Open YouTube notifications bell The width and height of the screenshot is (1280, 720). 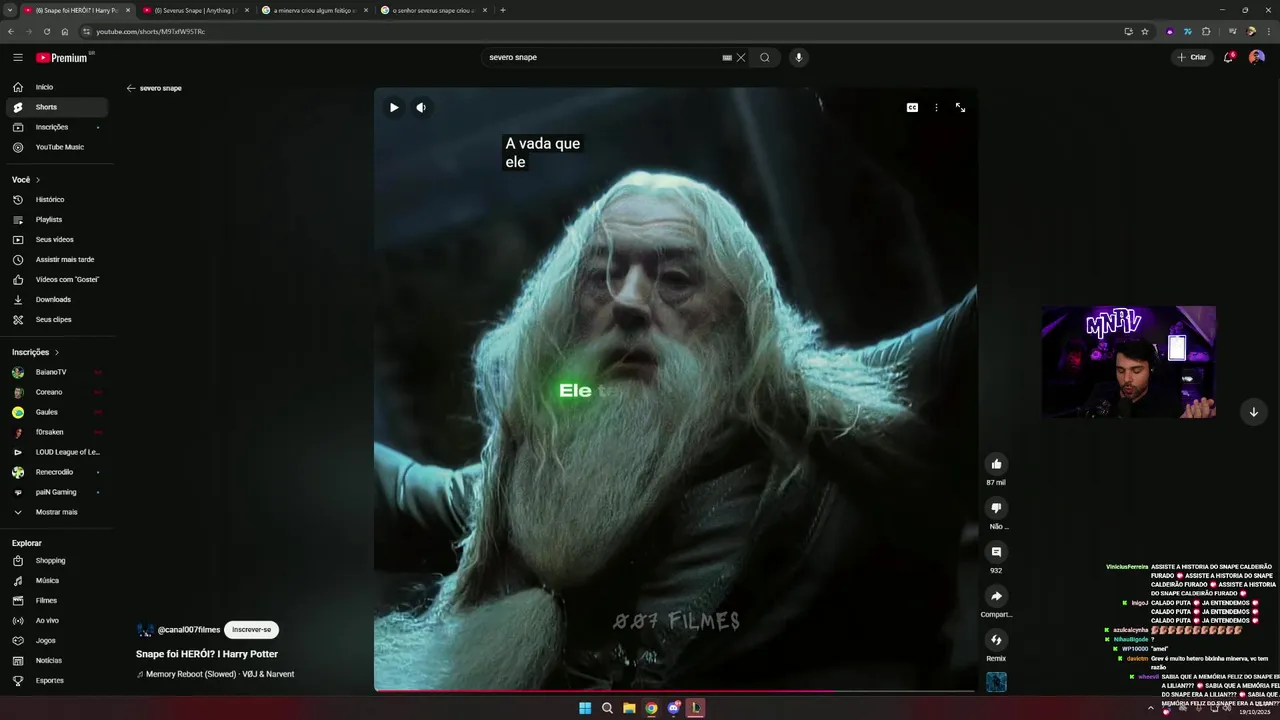[x=1229, y=57]
